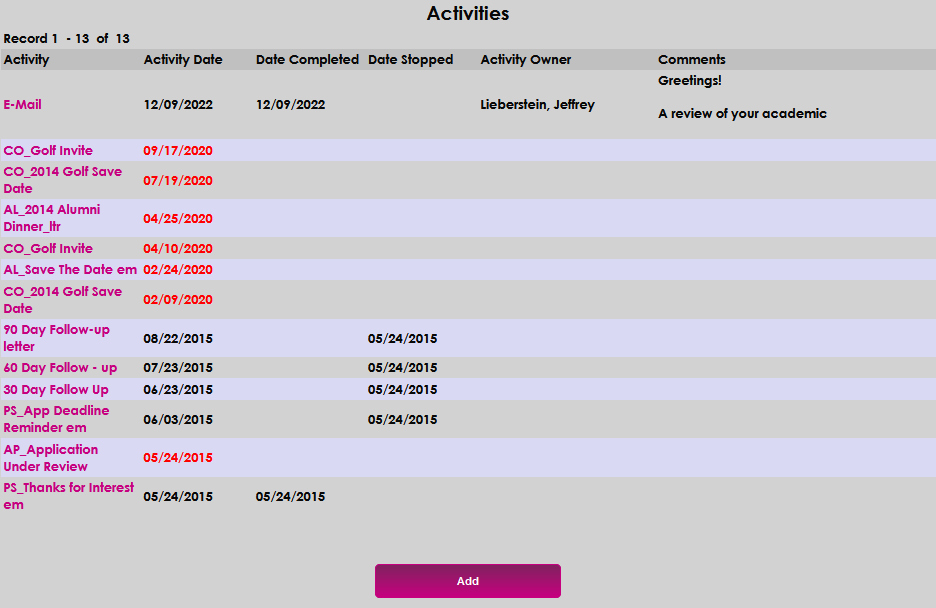Click the Activity column header

25,59
